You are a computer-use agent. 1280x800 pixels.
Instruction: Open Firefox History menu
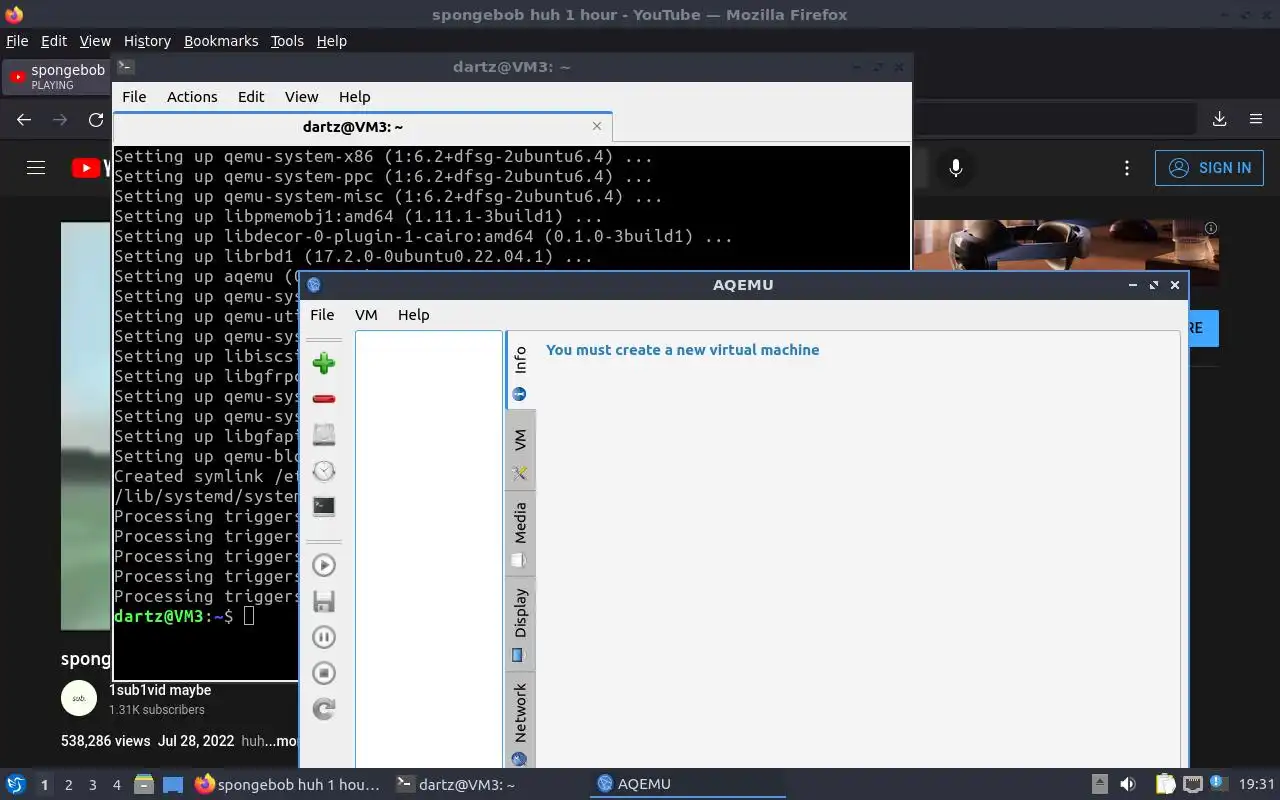(147, 41)
